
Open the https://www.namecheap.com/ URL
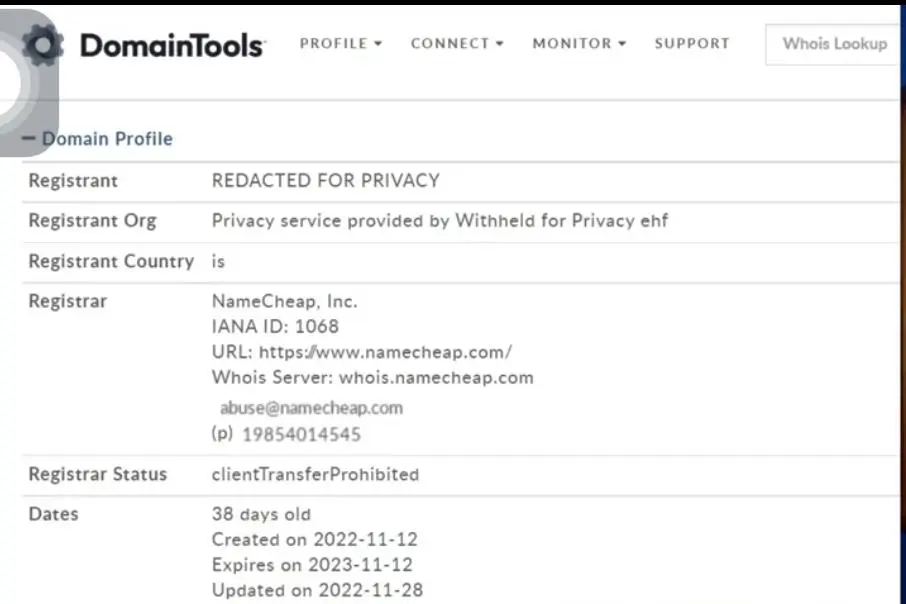[385, 352]
